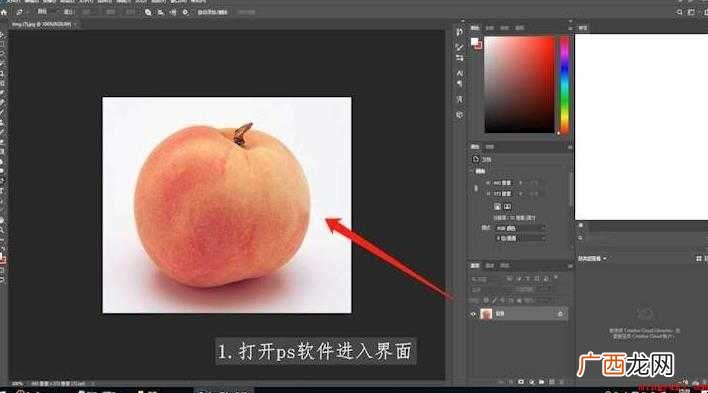Viewport: 708px width, 393px height.
Task: Open the Brushes collapsed panel icon
Action: 459,47
